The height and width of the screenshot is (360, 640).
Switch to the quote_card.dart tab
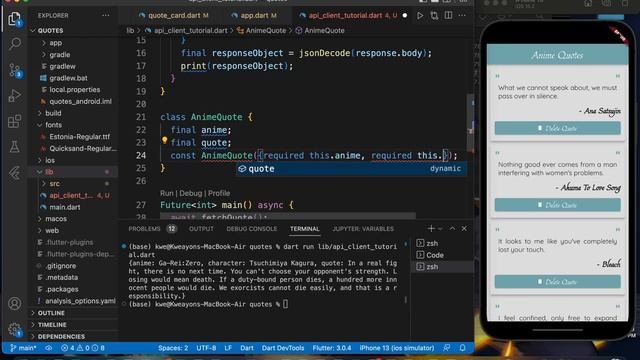pos(173,16)
